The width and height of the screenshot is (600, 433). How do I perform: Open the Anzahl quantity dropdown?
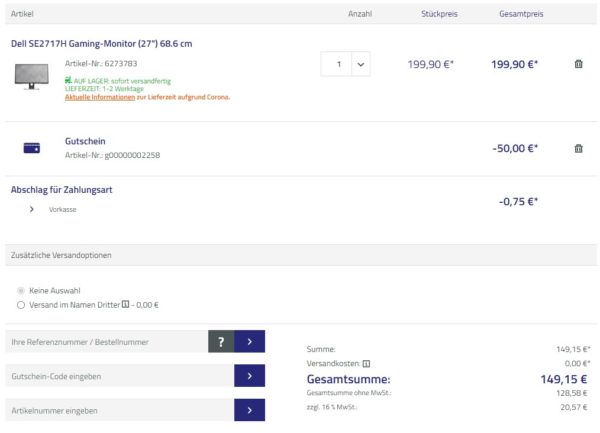[360, 64]
